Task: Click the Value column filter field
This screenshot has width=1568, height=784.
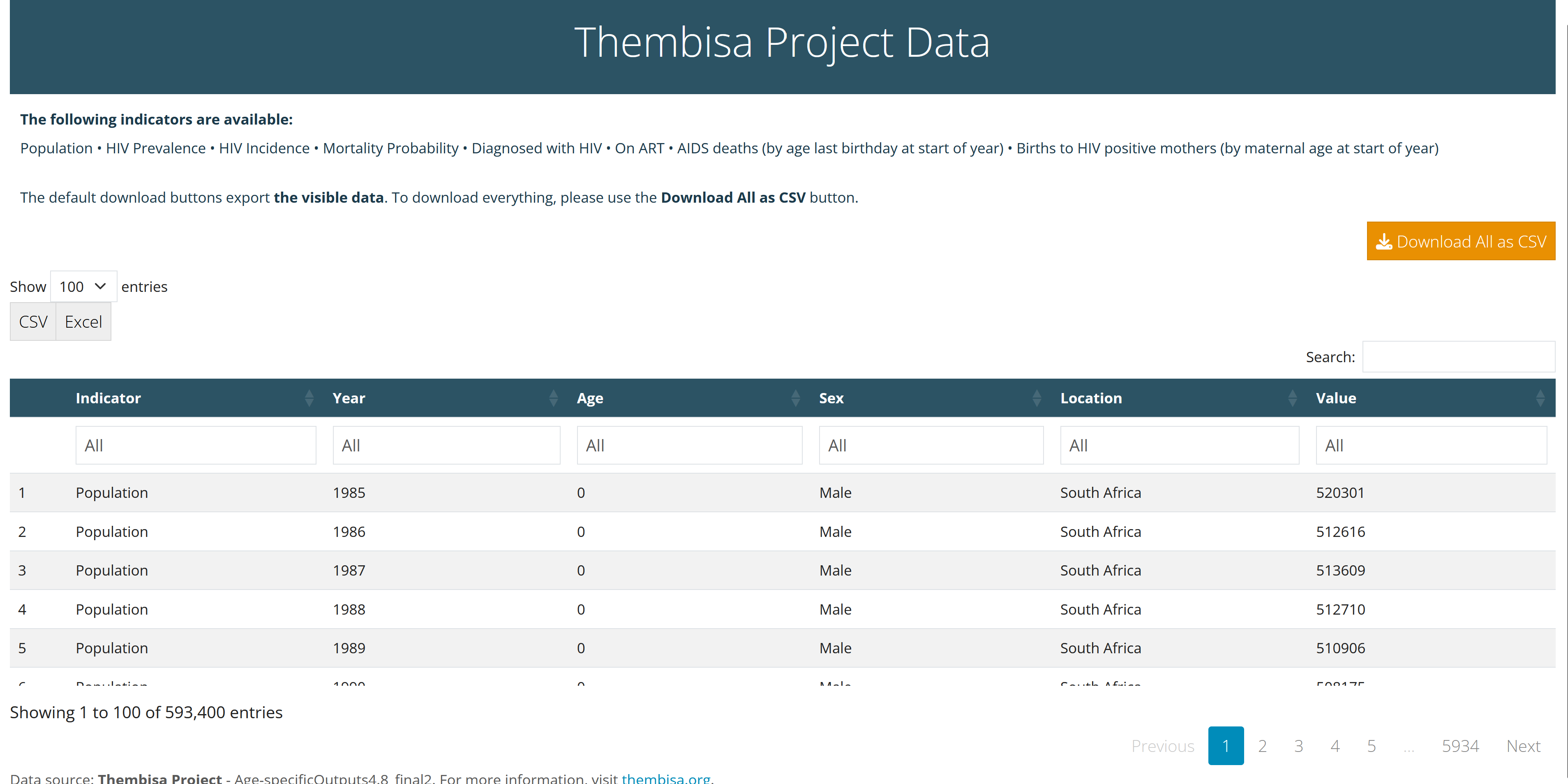Action: (x=1430, y=446)
